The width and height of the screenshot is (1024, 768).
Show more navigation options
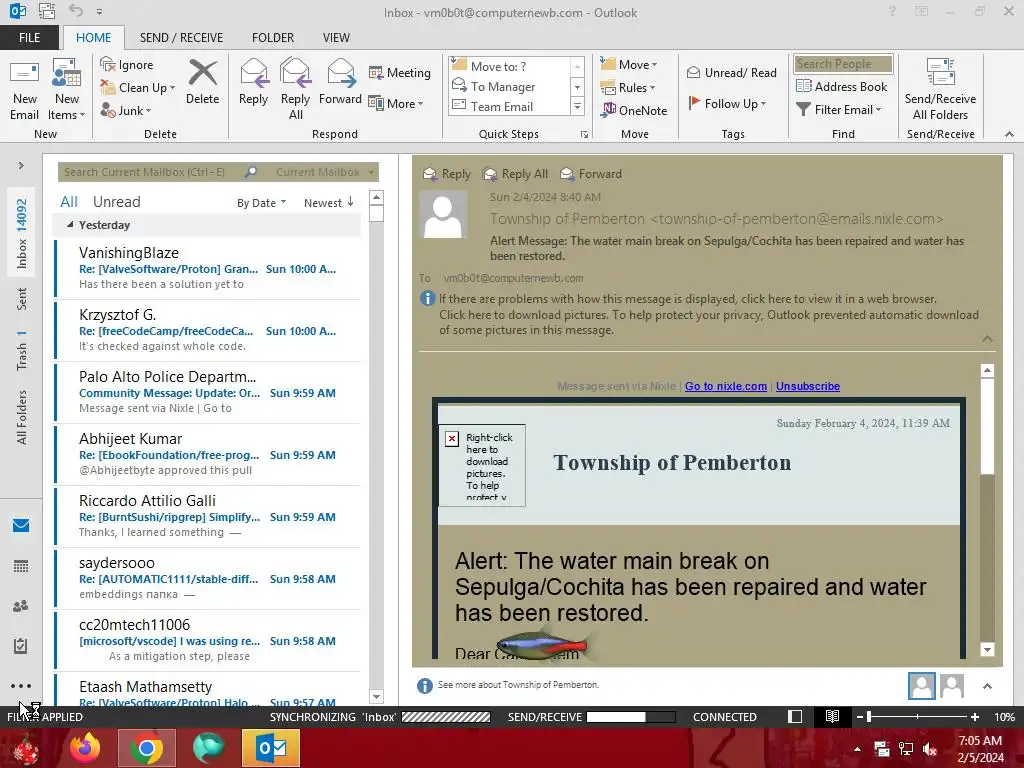pyautogui.click(x=21, y=686)
